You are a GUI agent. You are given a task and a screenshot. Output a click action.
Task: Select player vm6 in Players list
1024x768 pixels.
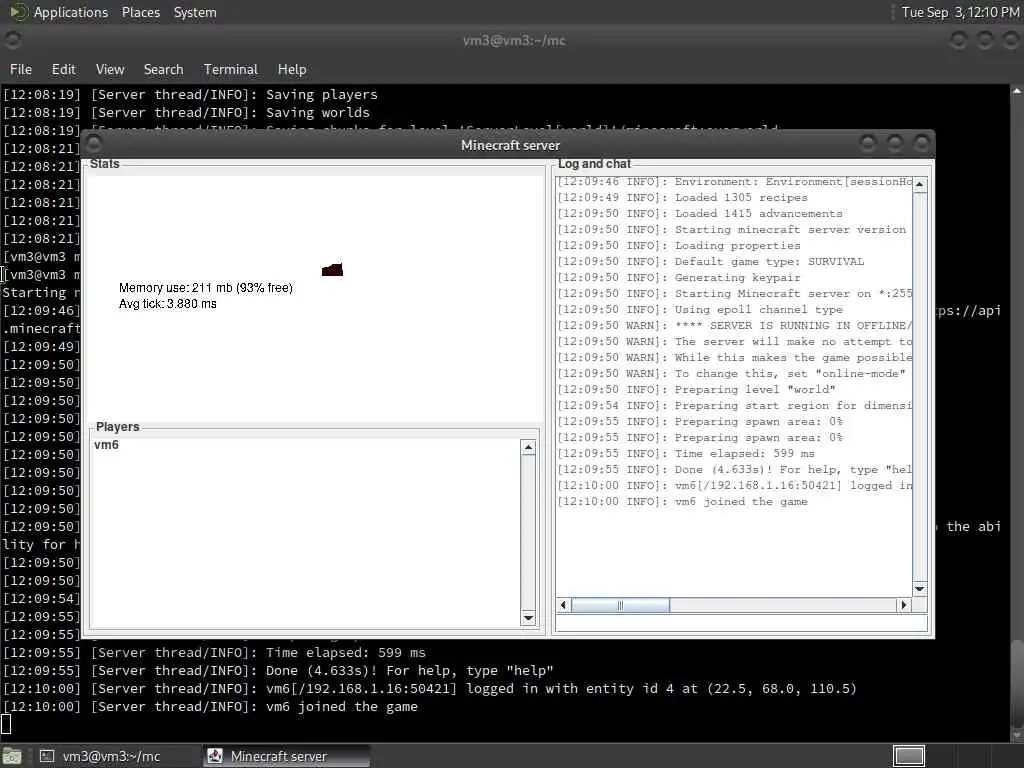[x=106, y=445]
